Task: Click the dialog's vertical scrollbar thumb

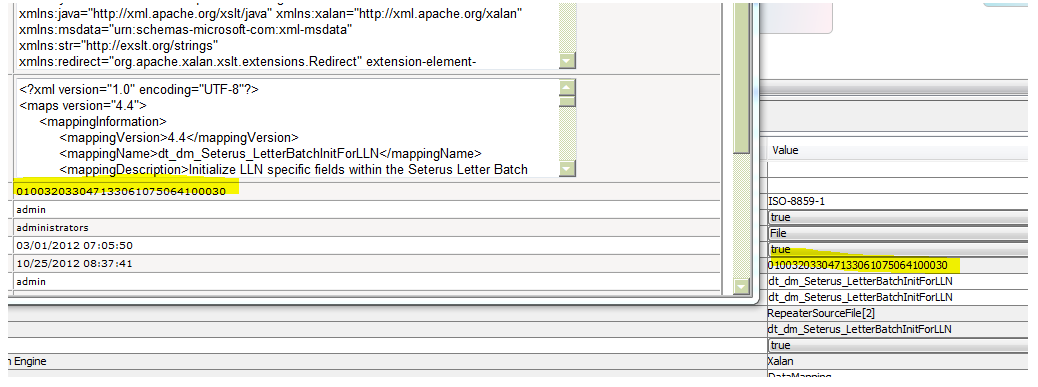Action: pos(741,76)
